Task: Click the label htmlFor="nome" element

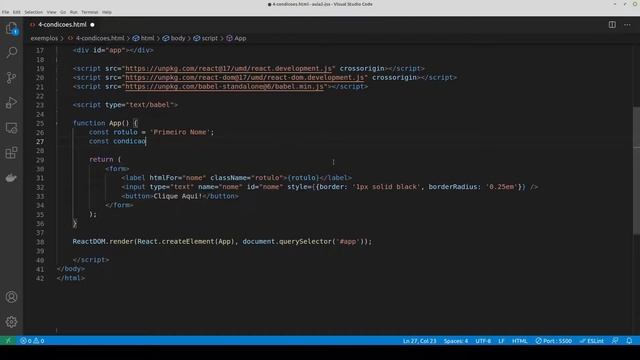Action: tap(236, 178)
